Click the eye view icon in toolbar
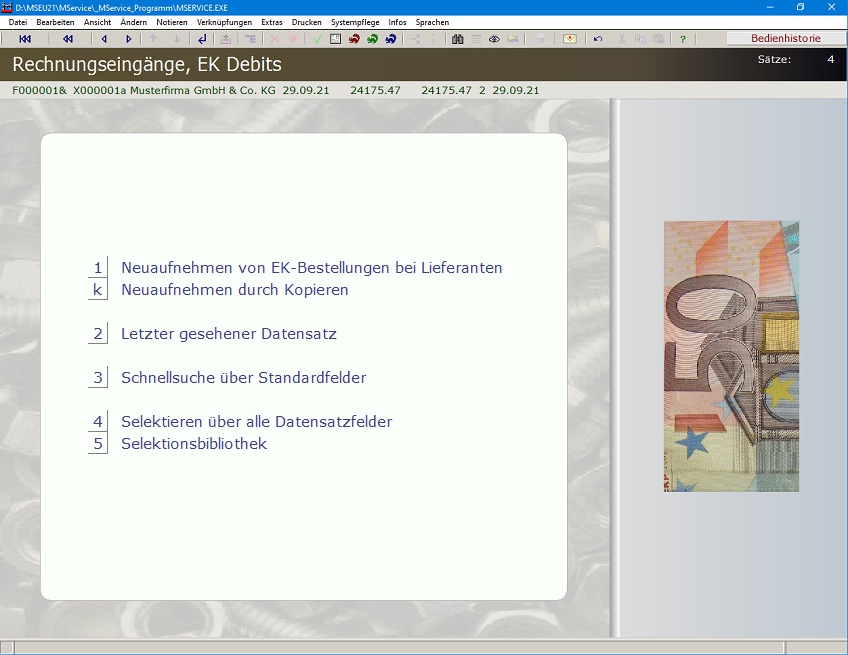This screenshot has height=655, width=848. pos(494,39)
